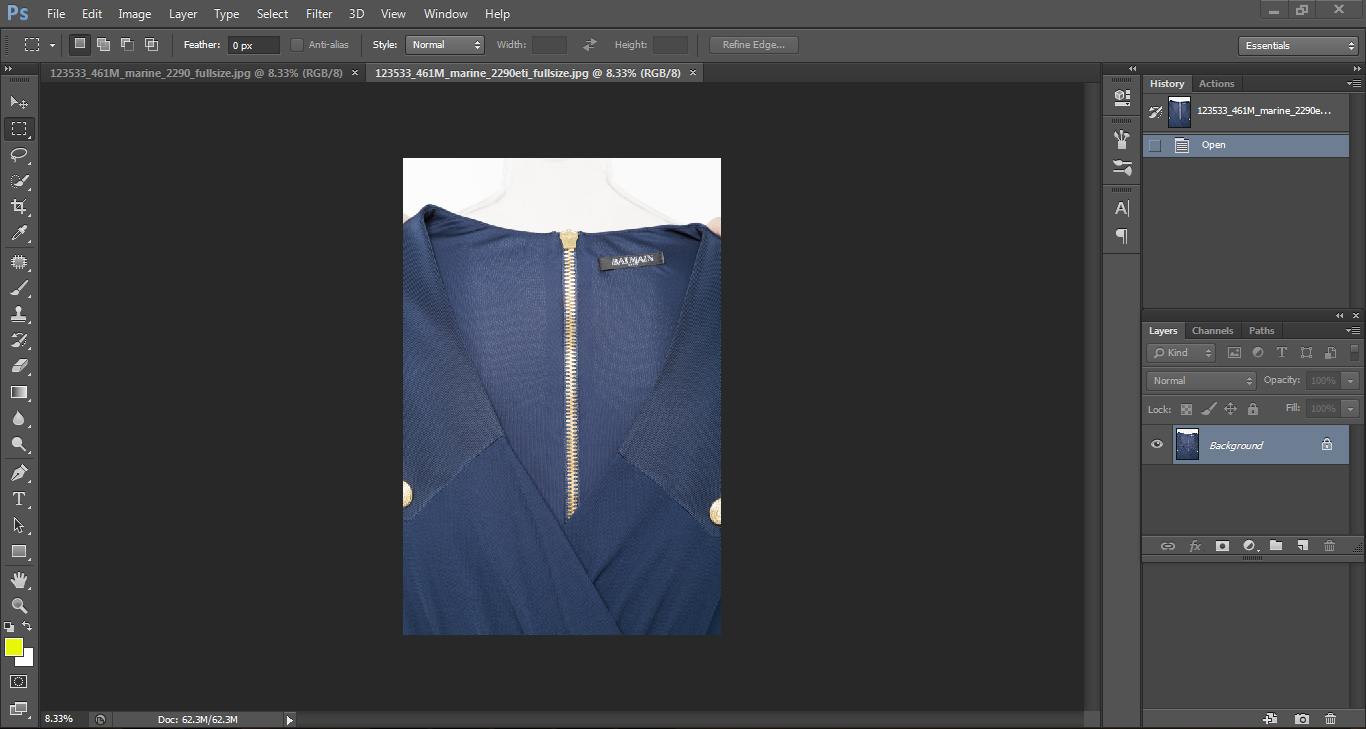The height and width of the screenshot is (729, 1366).
Task: Select the Hand tool
Action: click(x=19, y=580)
